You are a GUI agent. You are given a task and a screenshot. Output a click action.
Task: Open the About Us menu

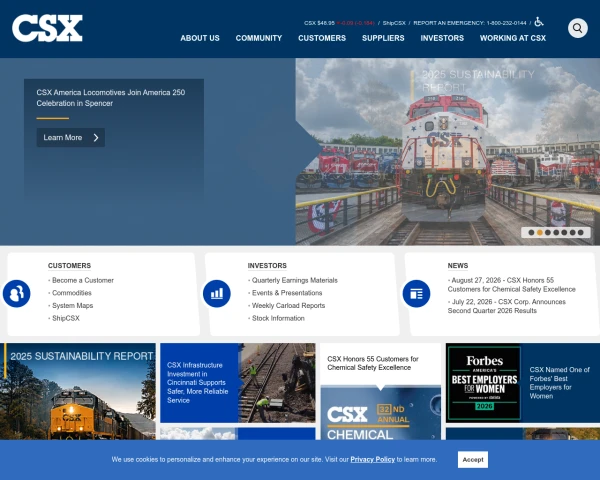pos(200,38)
